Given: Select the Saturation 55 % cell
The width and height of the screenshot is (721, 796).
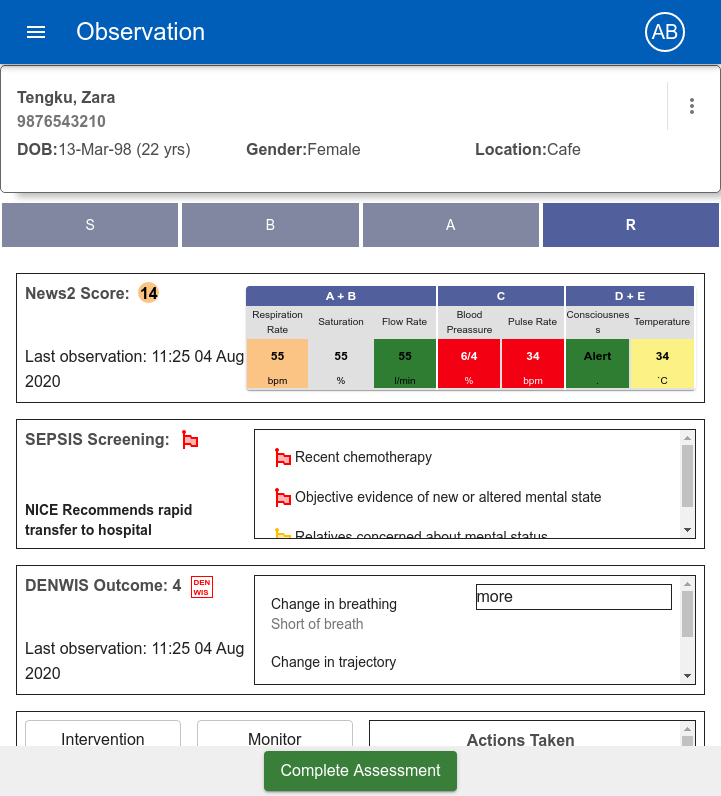Looking at the screenshot, I should (x=341, y=363).
